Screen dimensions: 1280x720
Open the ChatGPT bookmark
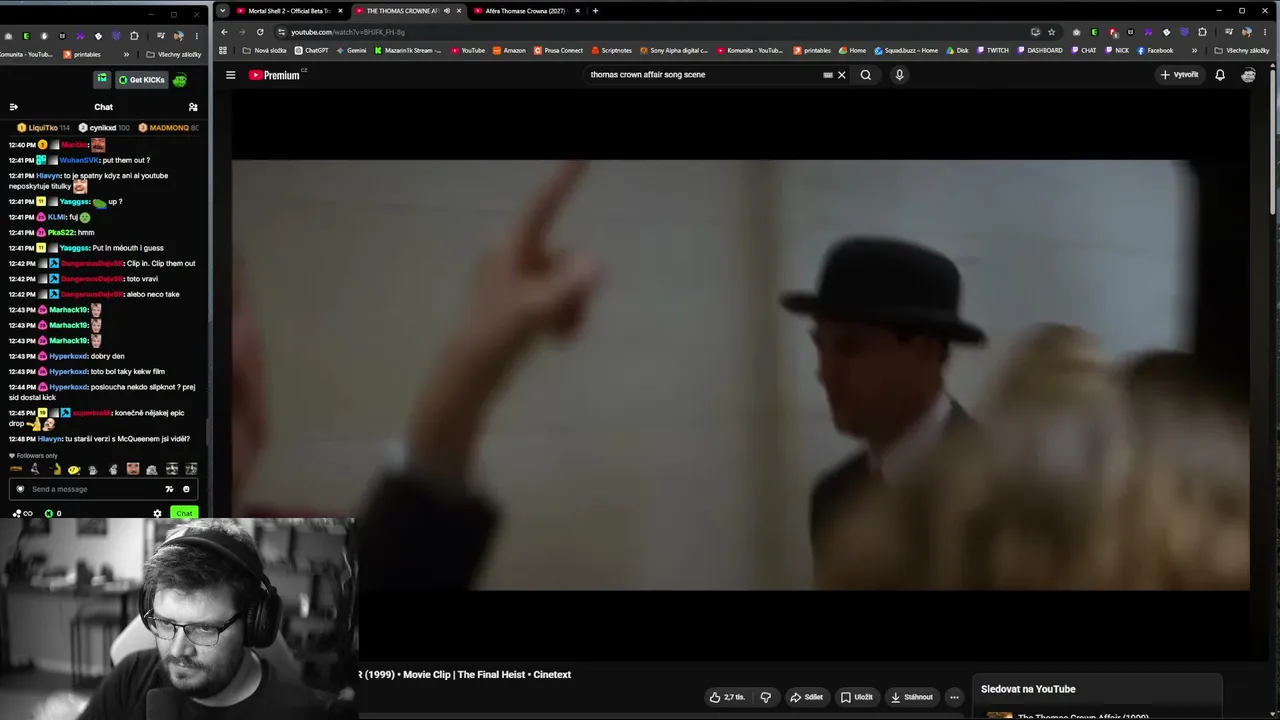pos(311,50)
